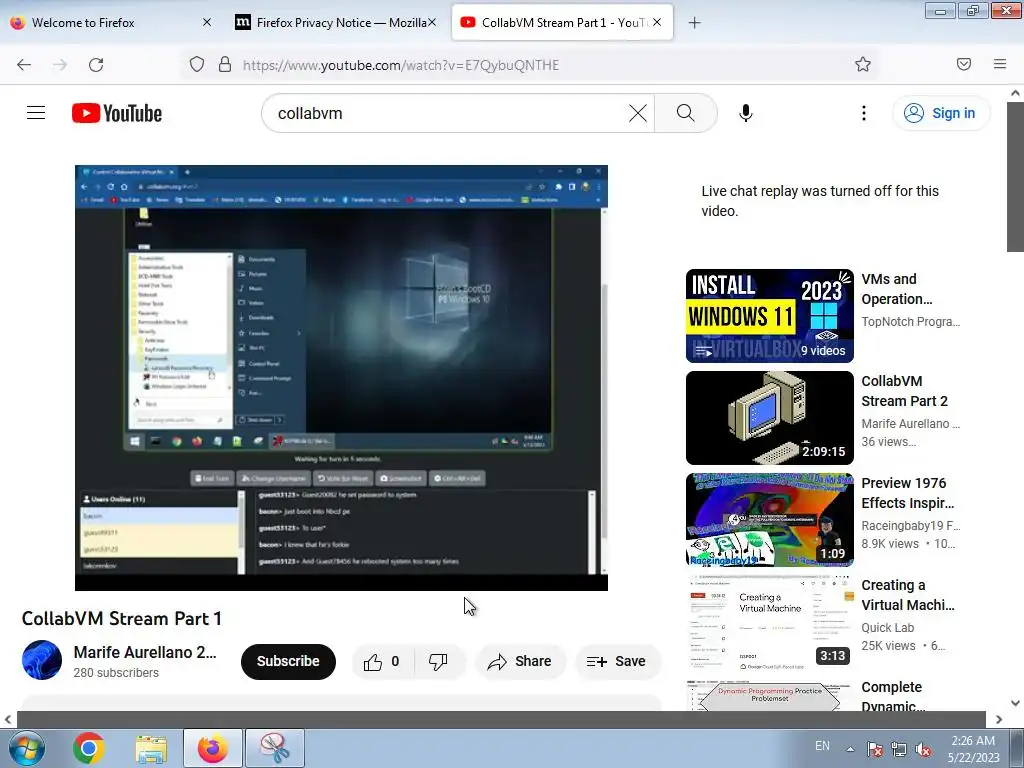Click the YouTube logo to go home
The width and height of the screenshot is (1024, 768).
pos(117,113)
